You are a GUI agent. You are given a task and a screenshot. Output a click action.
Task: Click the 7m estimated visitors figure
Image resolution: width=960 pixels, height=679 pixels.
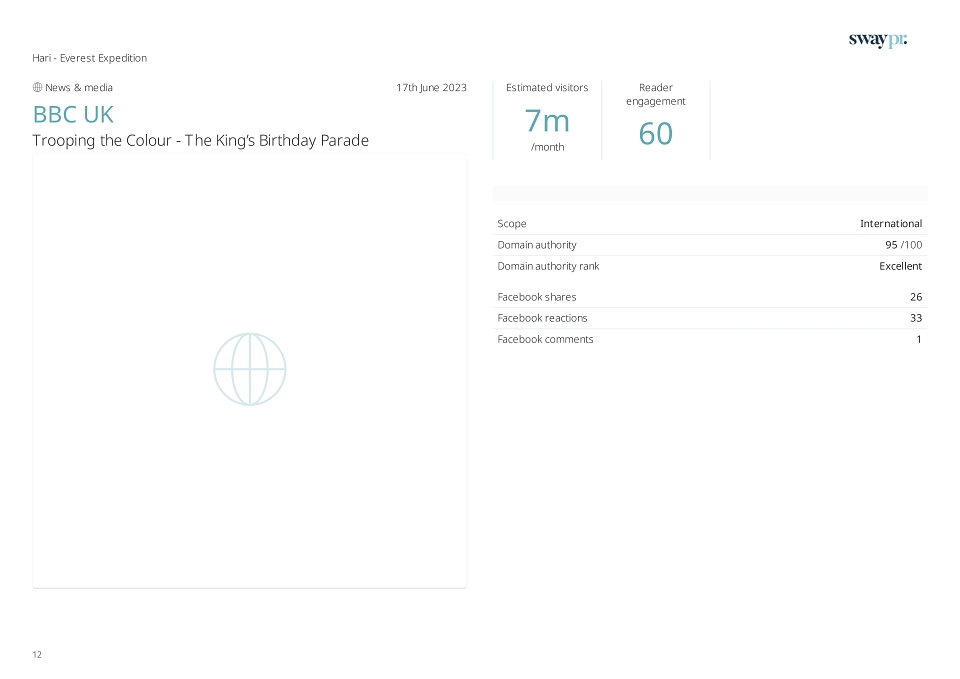pos(547,121)
